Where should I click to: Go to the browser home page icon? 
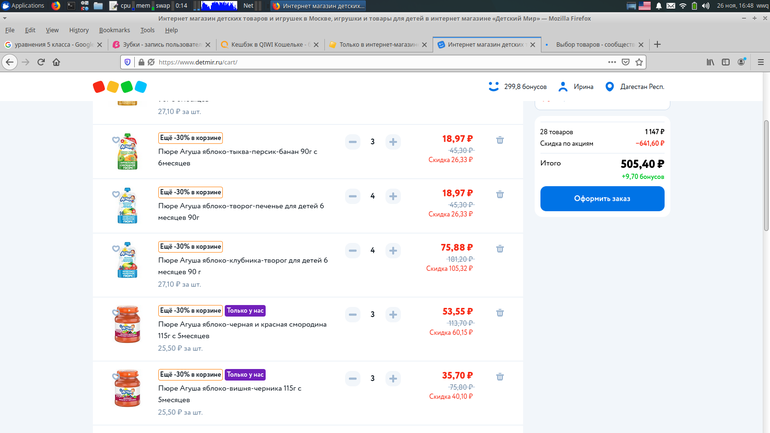pyautogui.click(x=57, y=62)
